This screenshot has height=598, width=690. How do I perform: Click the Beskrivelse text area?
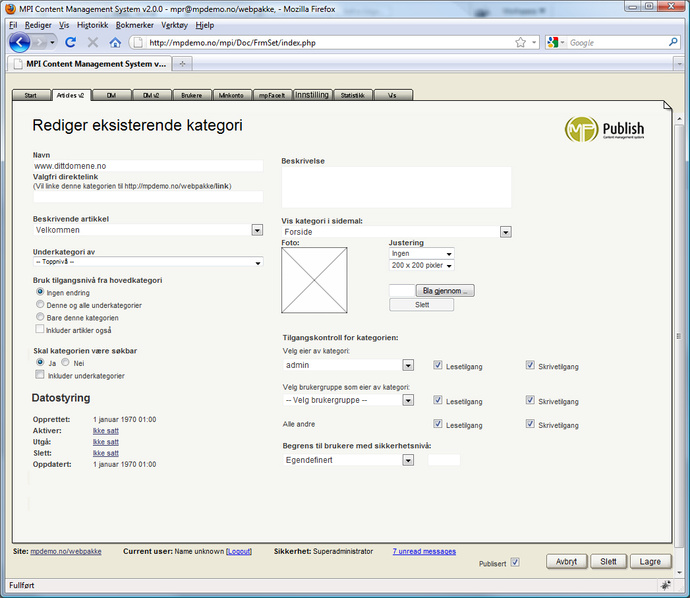396,187
